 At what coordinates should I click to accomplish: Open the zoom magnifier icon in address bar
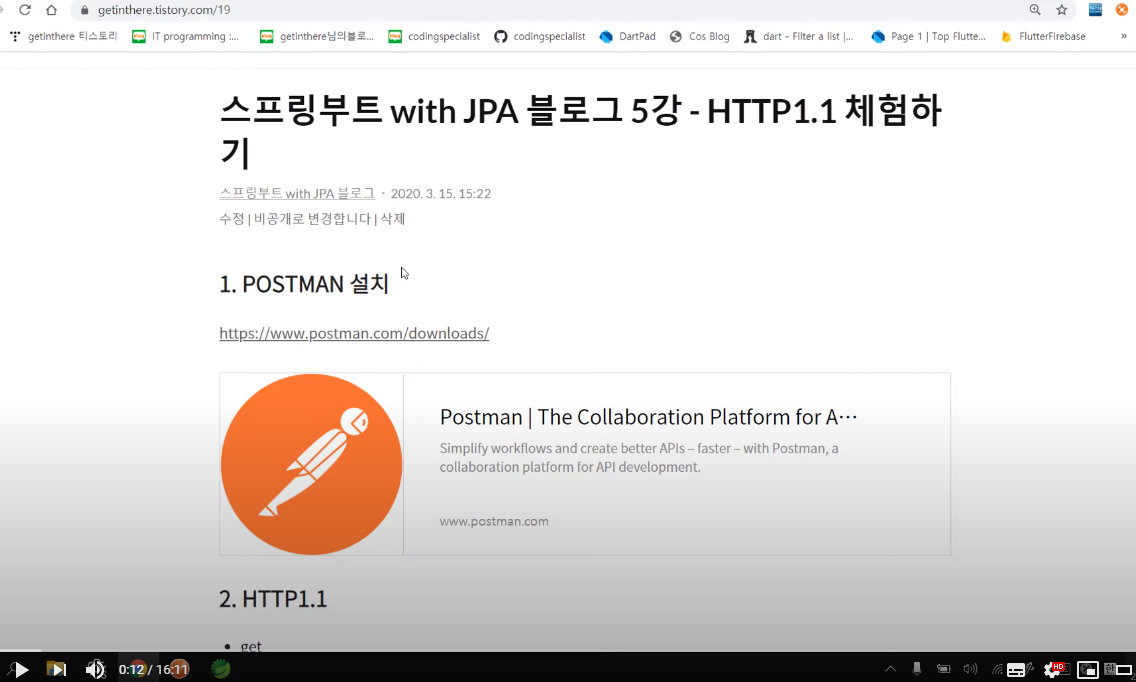[1035, 9]
